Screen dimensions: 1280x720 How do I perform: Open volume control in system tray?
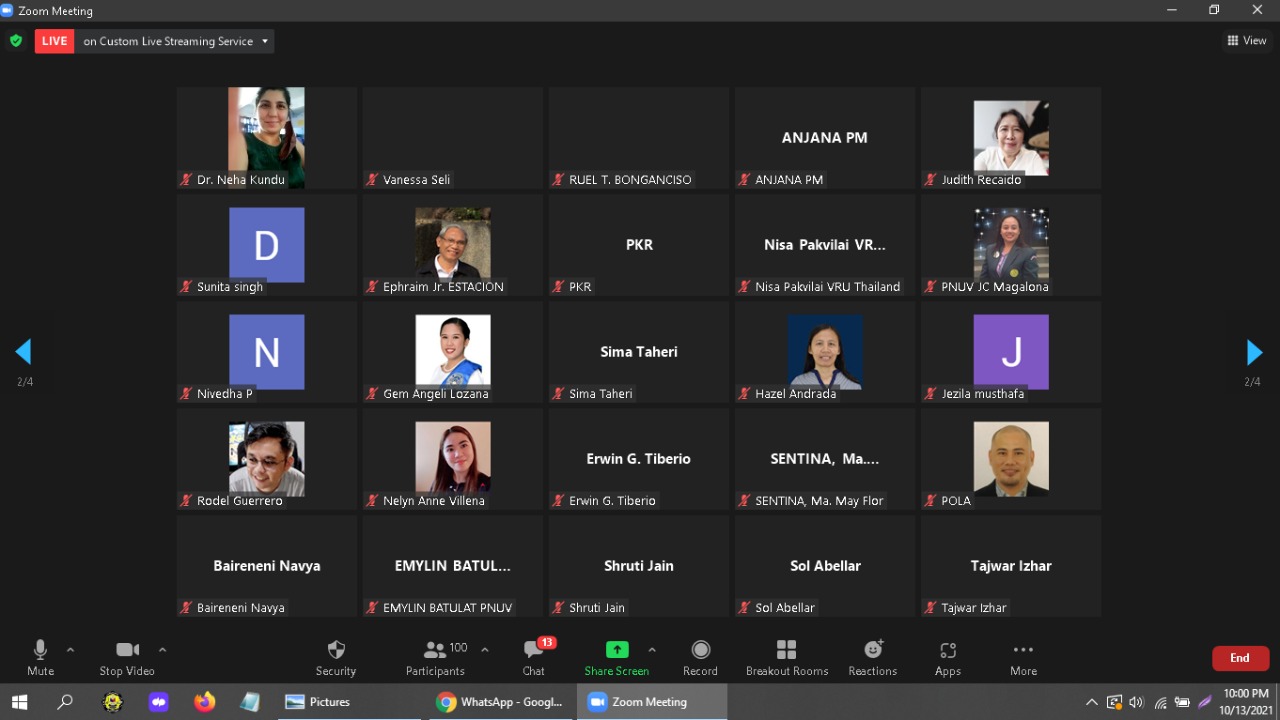(1136, 702)
